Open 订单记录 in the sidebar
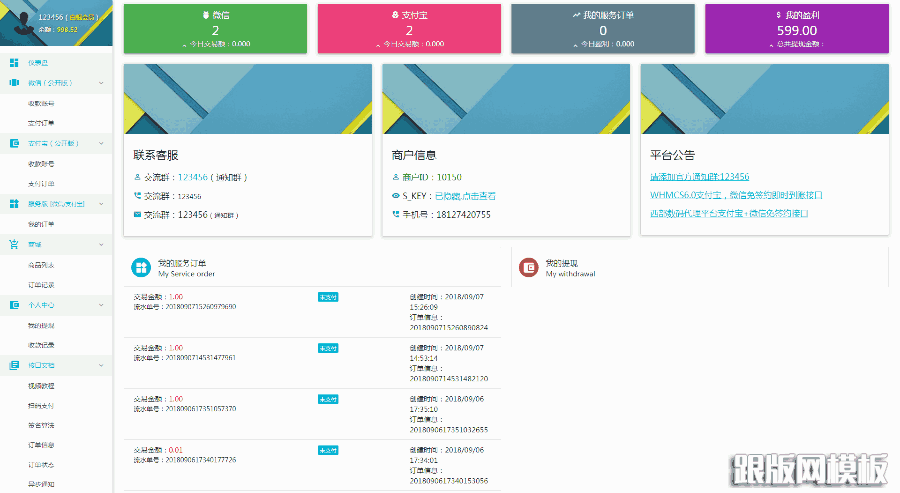900x493 pixels. (x=41, y=284)
